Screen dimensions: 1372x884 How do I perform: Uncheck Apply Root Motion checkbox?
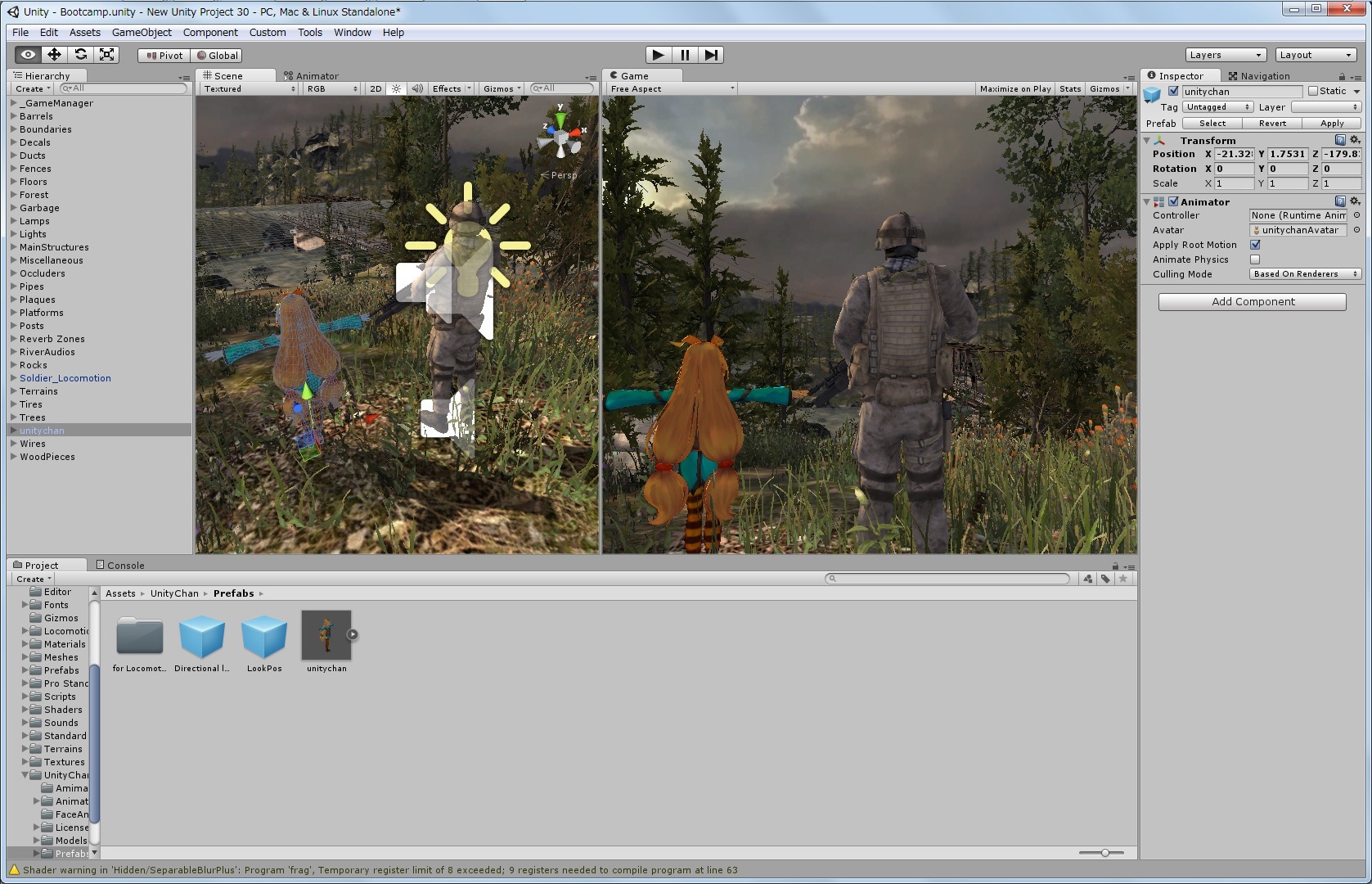[x=1255, y=245]
